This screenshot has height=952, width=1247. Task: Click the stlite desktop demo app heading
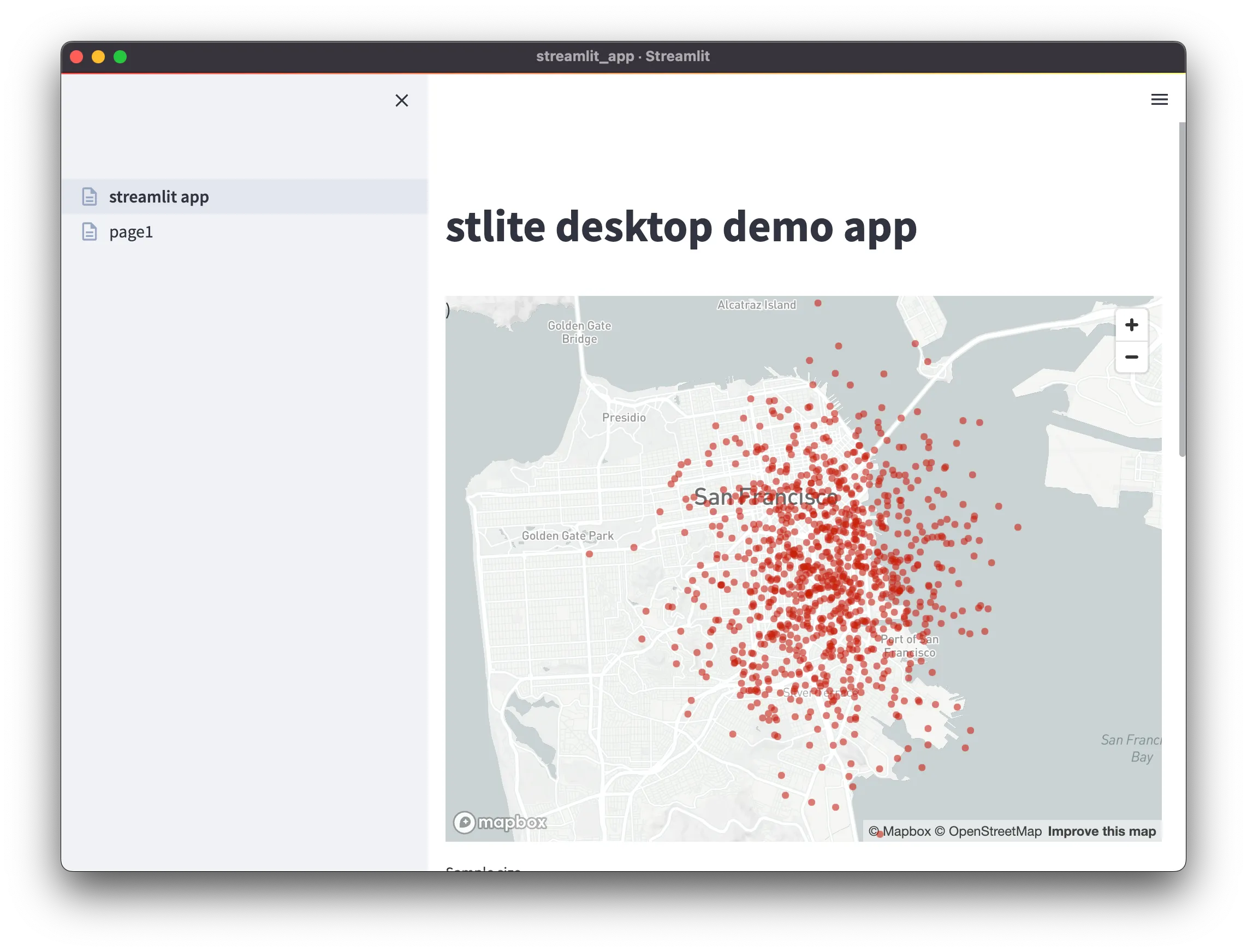(680, 228)
